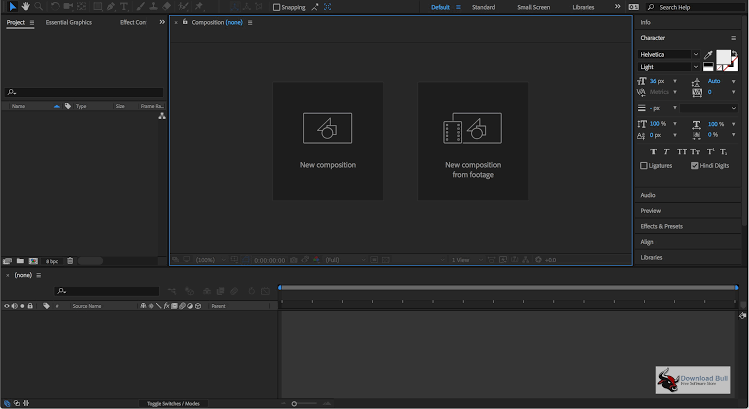Enable the Snapping checkbox
Image resolution: width=749 pixels, height=409 pixels.
276,7
